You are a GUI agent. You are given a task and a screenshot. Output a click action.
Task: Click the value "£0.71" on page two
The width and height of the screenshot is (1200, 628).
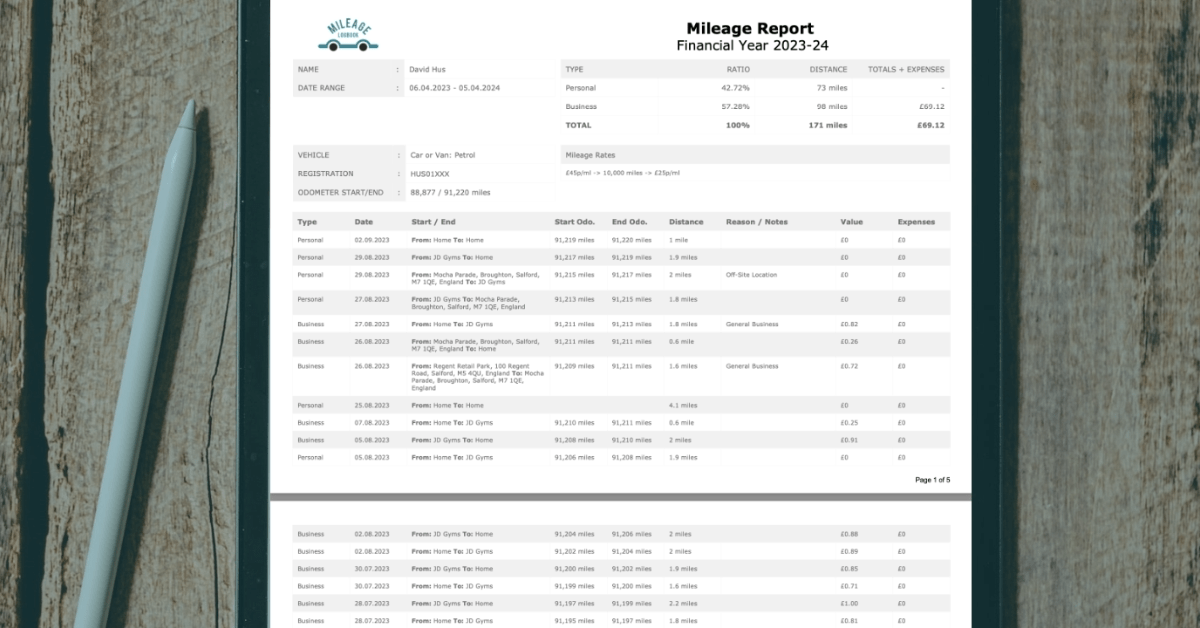[x=849, y=586]
